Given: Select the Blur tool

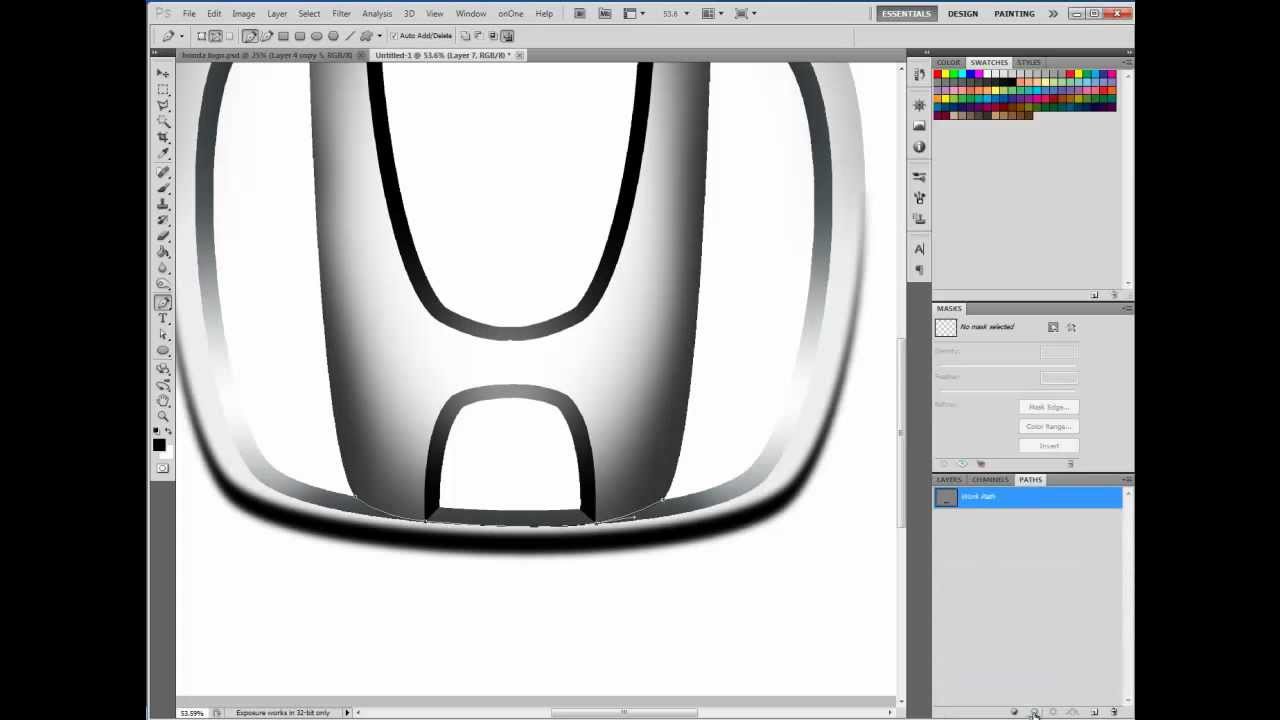Looking at the screenshot, I should pos(163,268).
